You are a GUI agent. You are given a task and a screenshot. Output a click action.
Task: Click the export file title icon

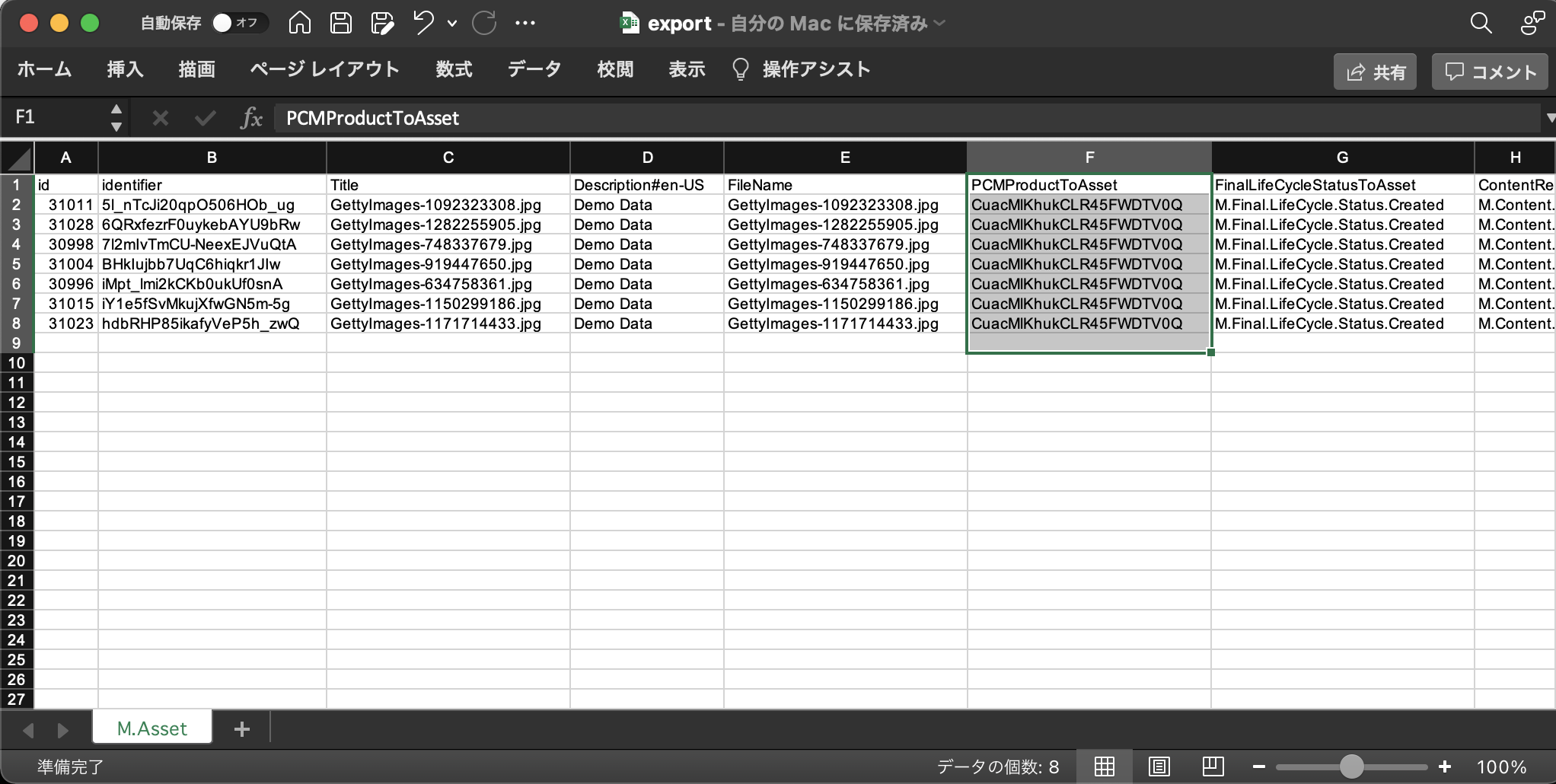click(x=630, y=23)
